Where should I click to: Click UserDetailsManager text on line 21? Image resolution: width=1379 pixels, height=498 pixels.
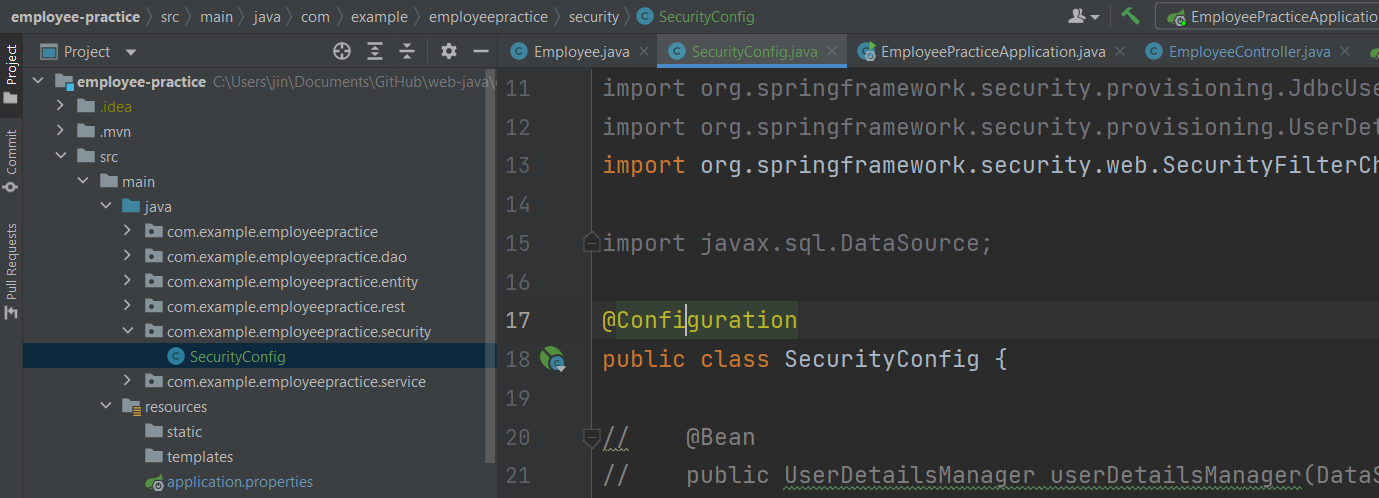[909, 475]
